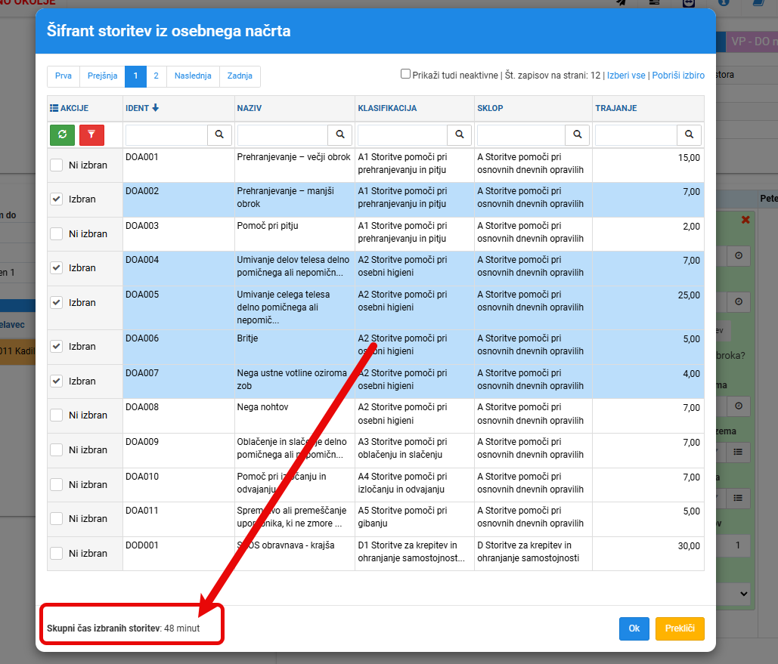
Task: Go to the Prejšnja page
Action: point(102,76)
